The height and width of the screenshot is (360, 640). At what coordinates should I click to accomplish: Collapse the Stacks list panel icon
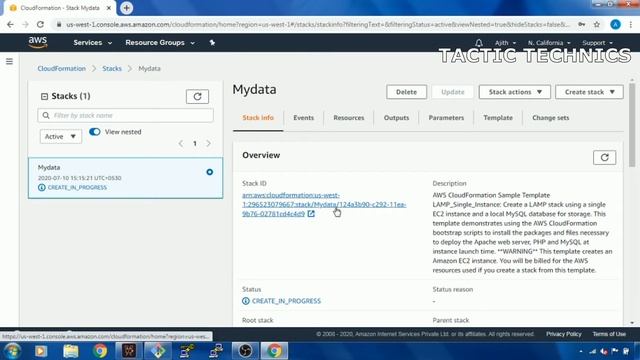44,96
